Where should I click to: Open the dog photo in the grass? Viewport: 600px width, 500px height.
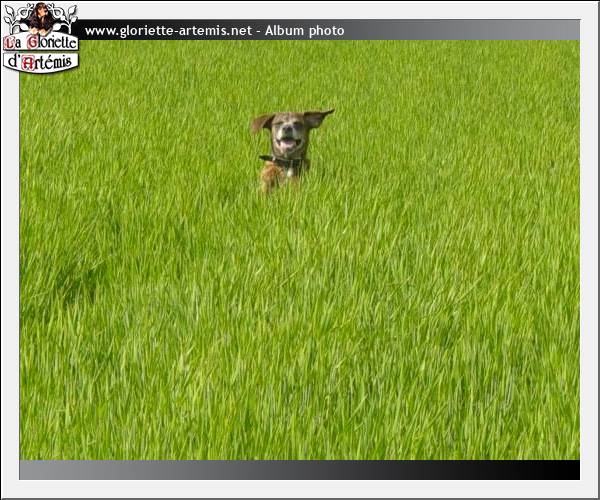click(x=300, y=250)
